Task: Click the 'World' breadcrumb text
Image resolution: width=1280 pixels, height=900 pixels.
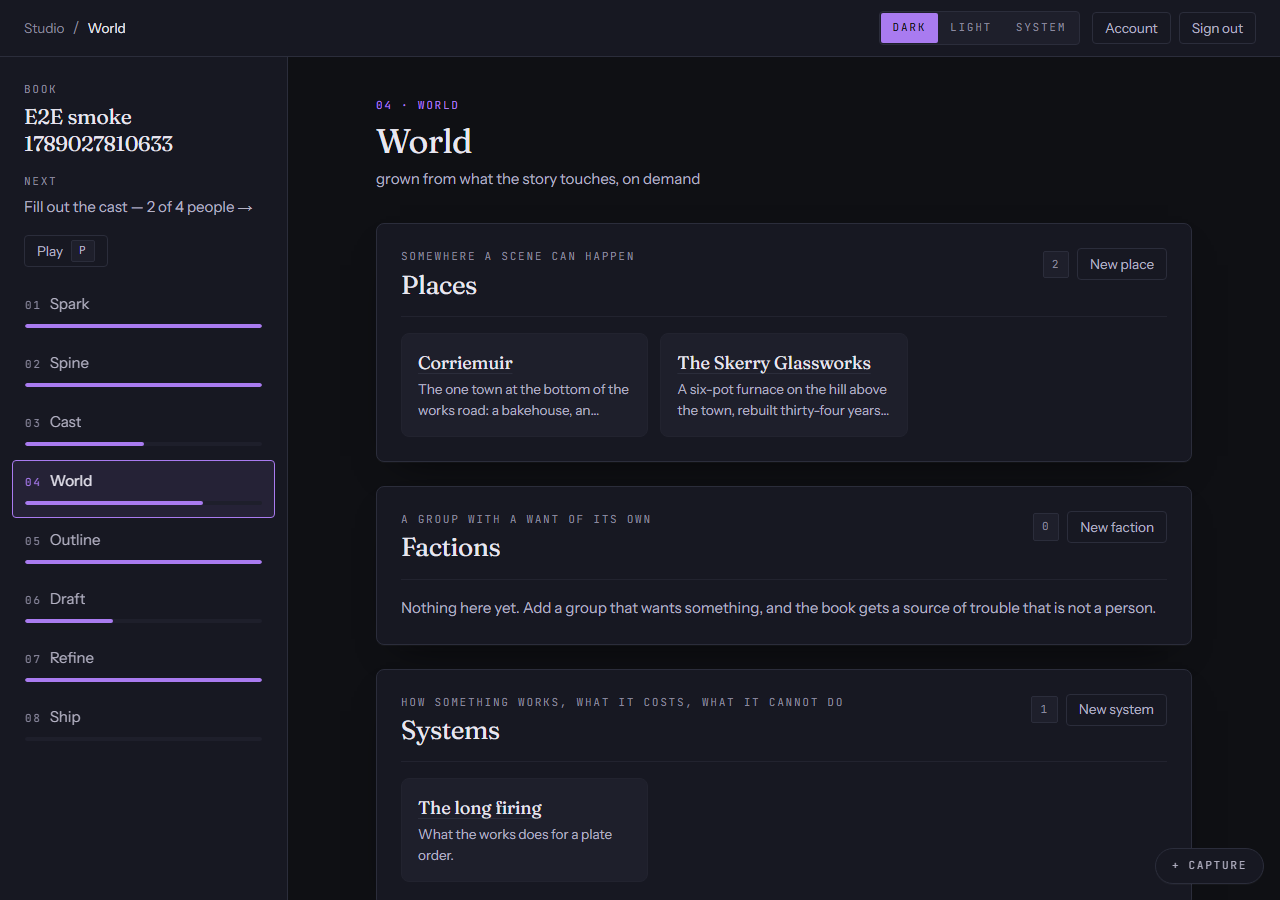Action: [x=107, y=28]
